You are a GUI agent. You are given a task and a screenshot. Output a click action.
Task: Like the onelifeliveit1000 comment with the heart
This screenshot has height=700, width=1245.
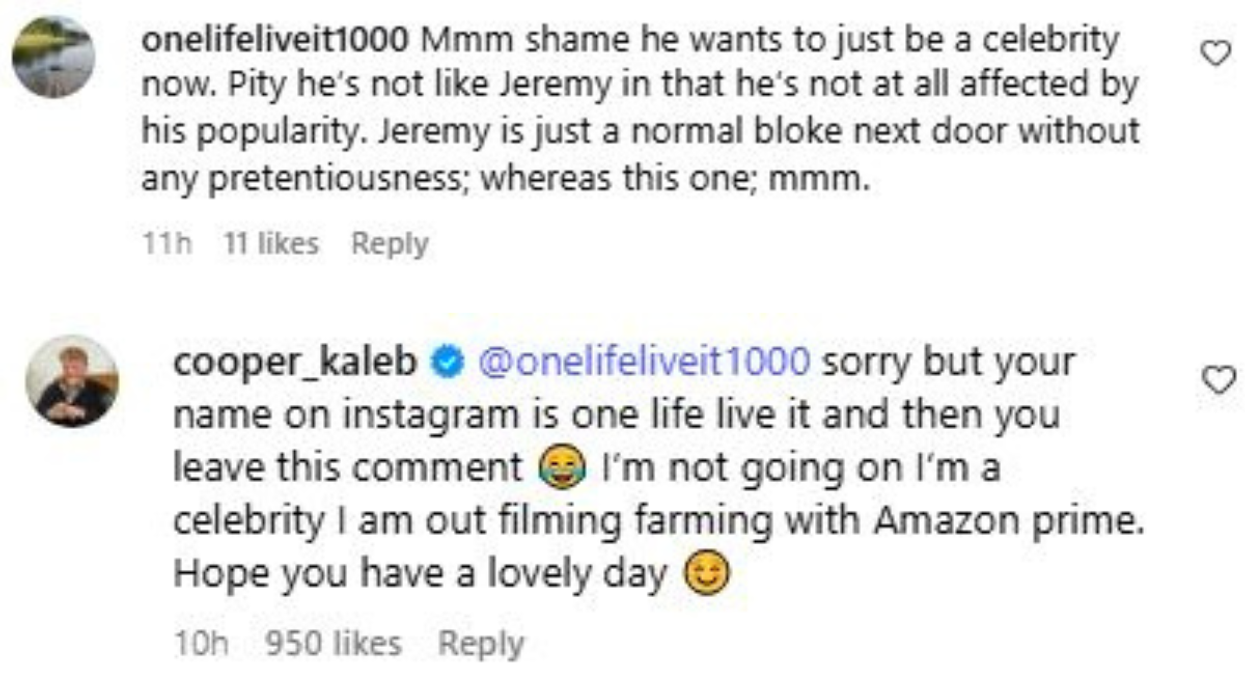(1215, 54)
